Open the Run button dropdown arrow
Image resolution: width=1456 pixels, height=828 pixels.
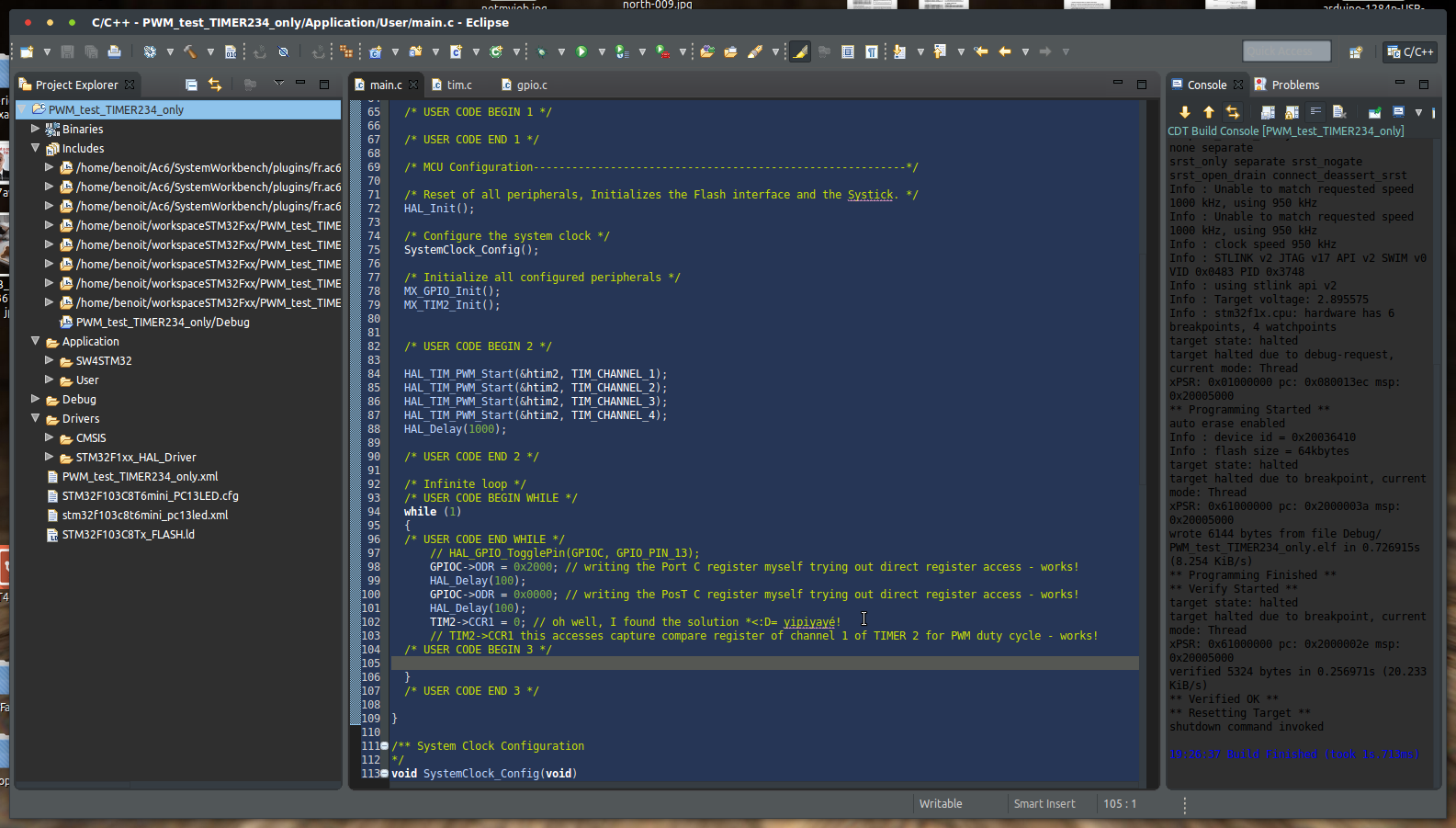pos(601,52)
